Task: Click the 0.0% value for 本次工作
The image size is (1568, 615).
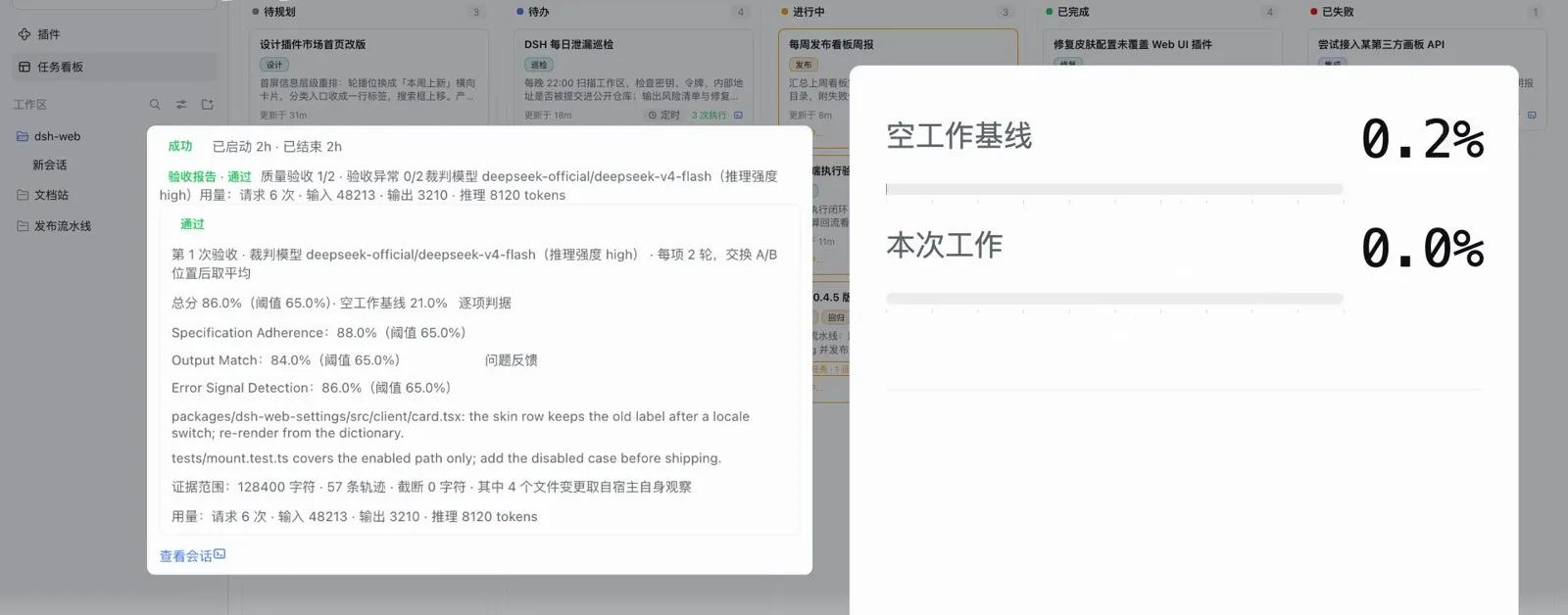Action: (x=1422, y=249)
